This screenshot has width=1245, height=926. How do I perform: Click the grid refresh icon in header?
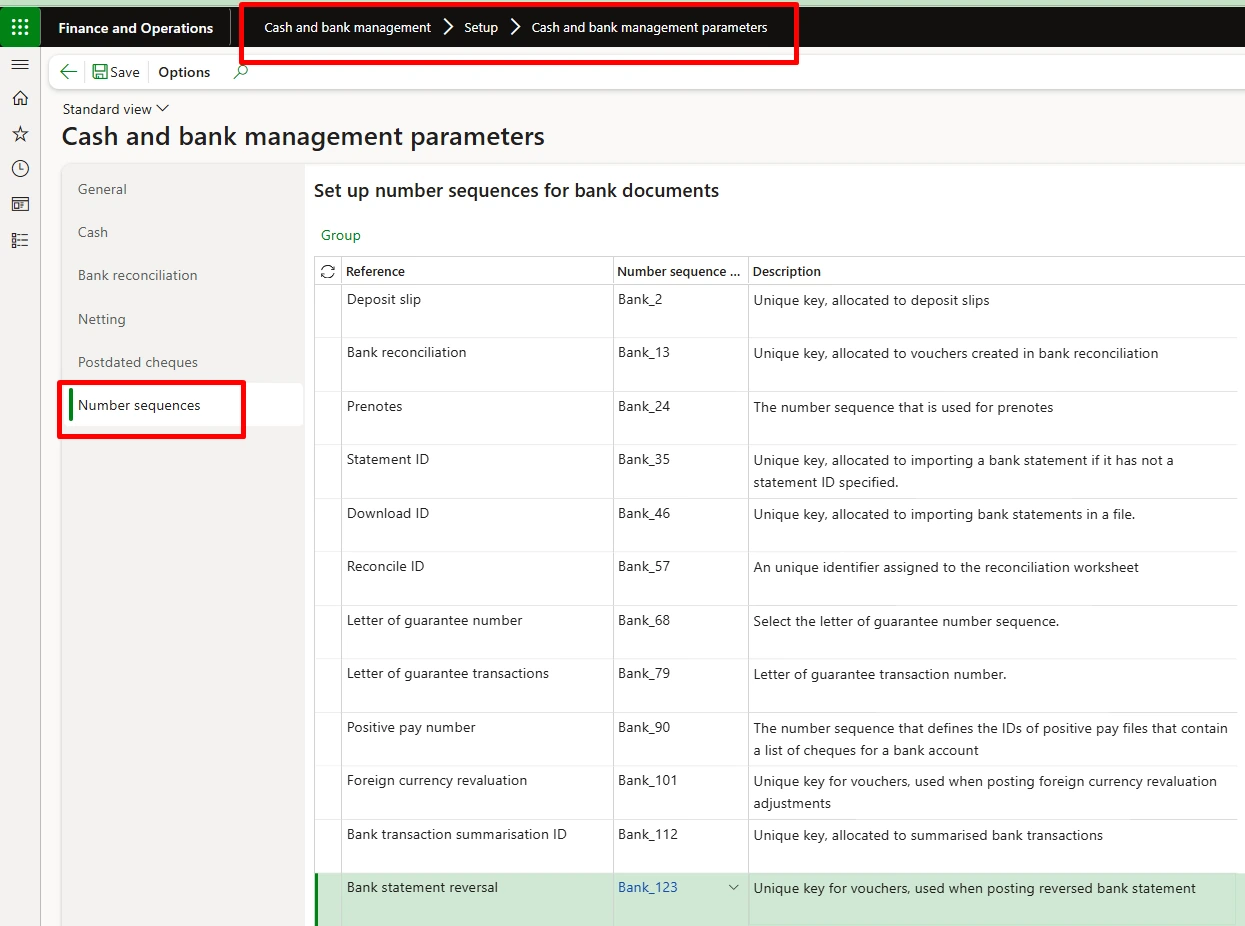(327, 271)
